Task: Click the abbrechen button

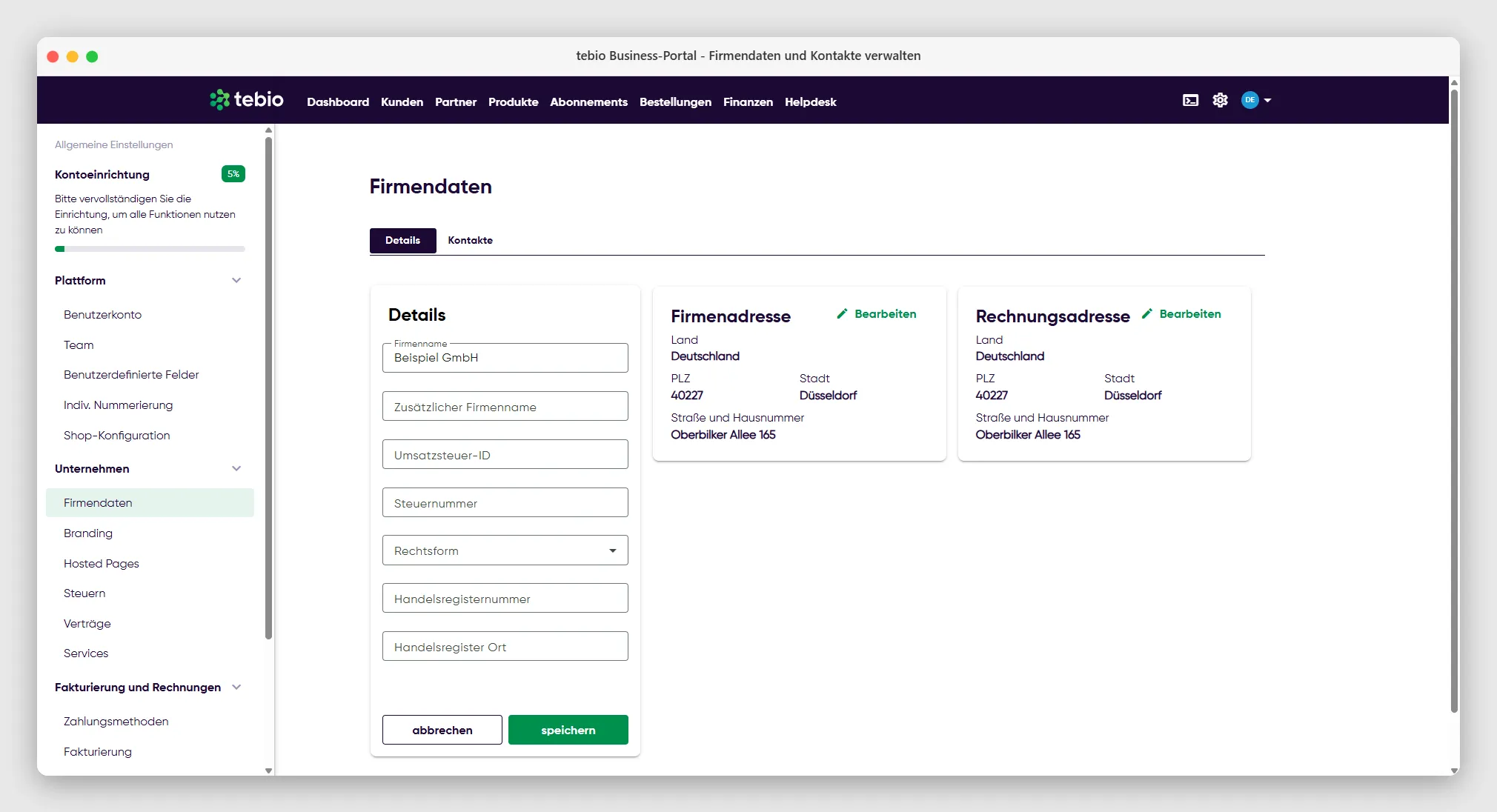Action: point(442,730)
